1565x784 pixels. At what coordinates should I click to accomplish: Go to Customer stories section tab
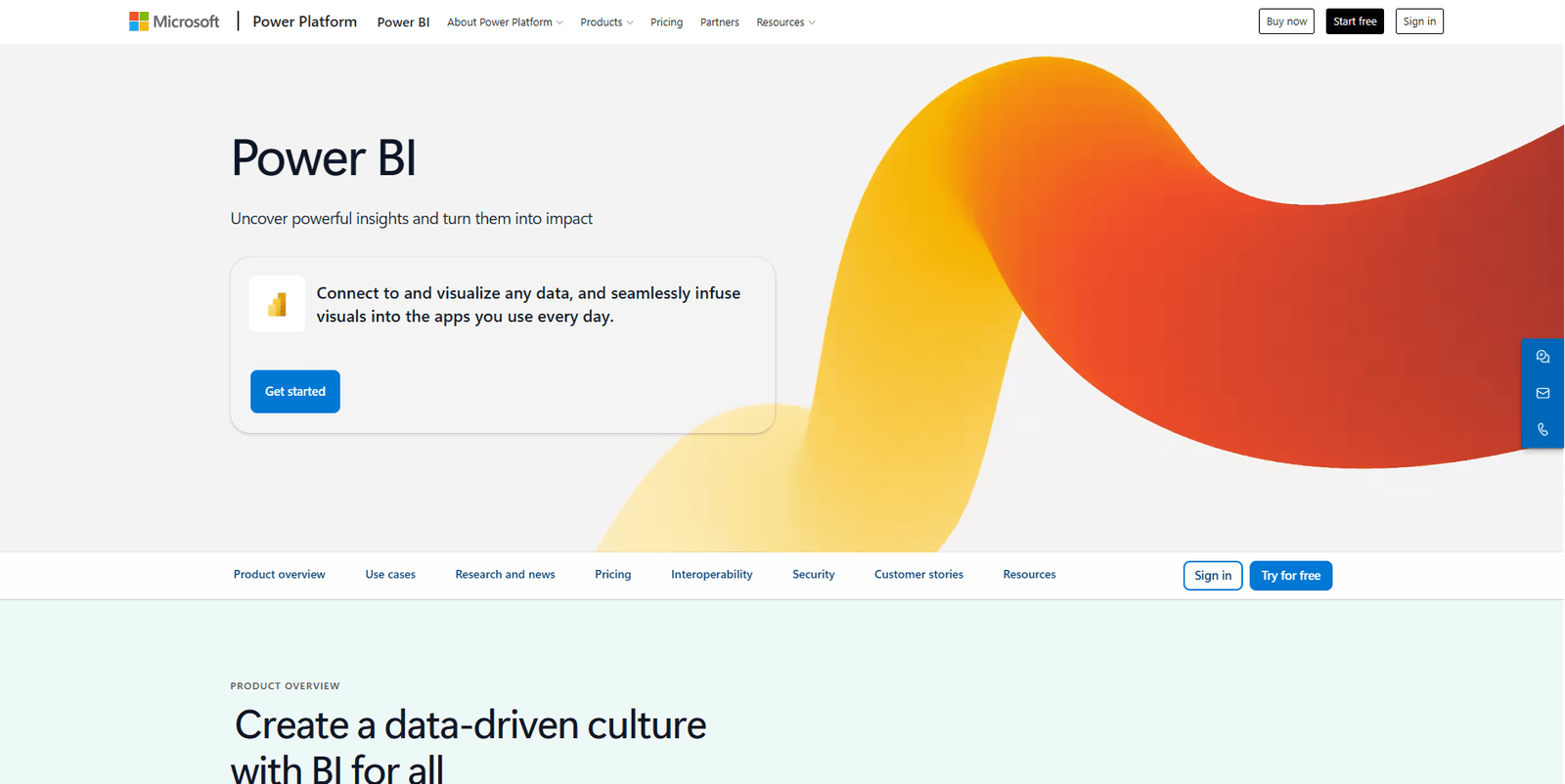pos(918,575)
